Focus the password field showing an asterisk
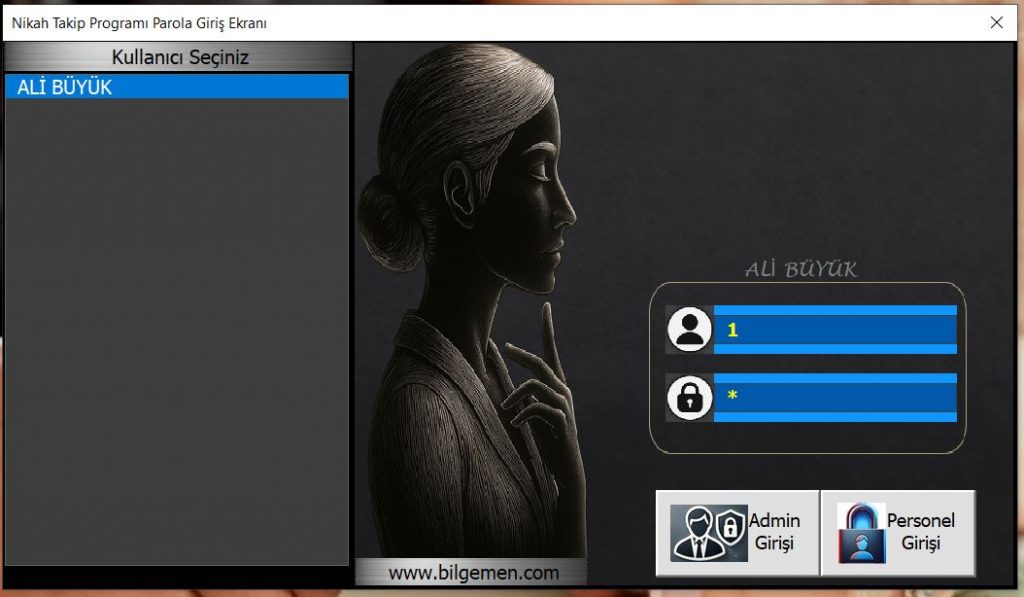This screenshot has width=1024, height=597. [x=835, y=397]
